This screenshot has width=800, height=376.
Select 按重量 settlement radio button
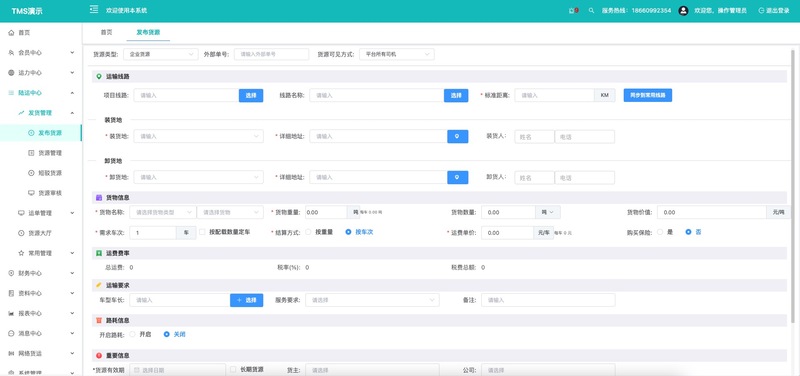click(308, 232)
